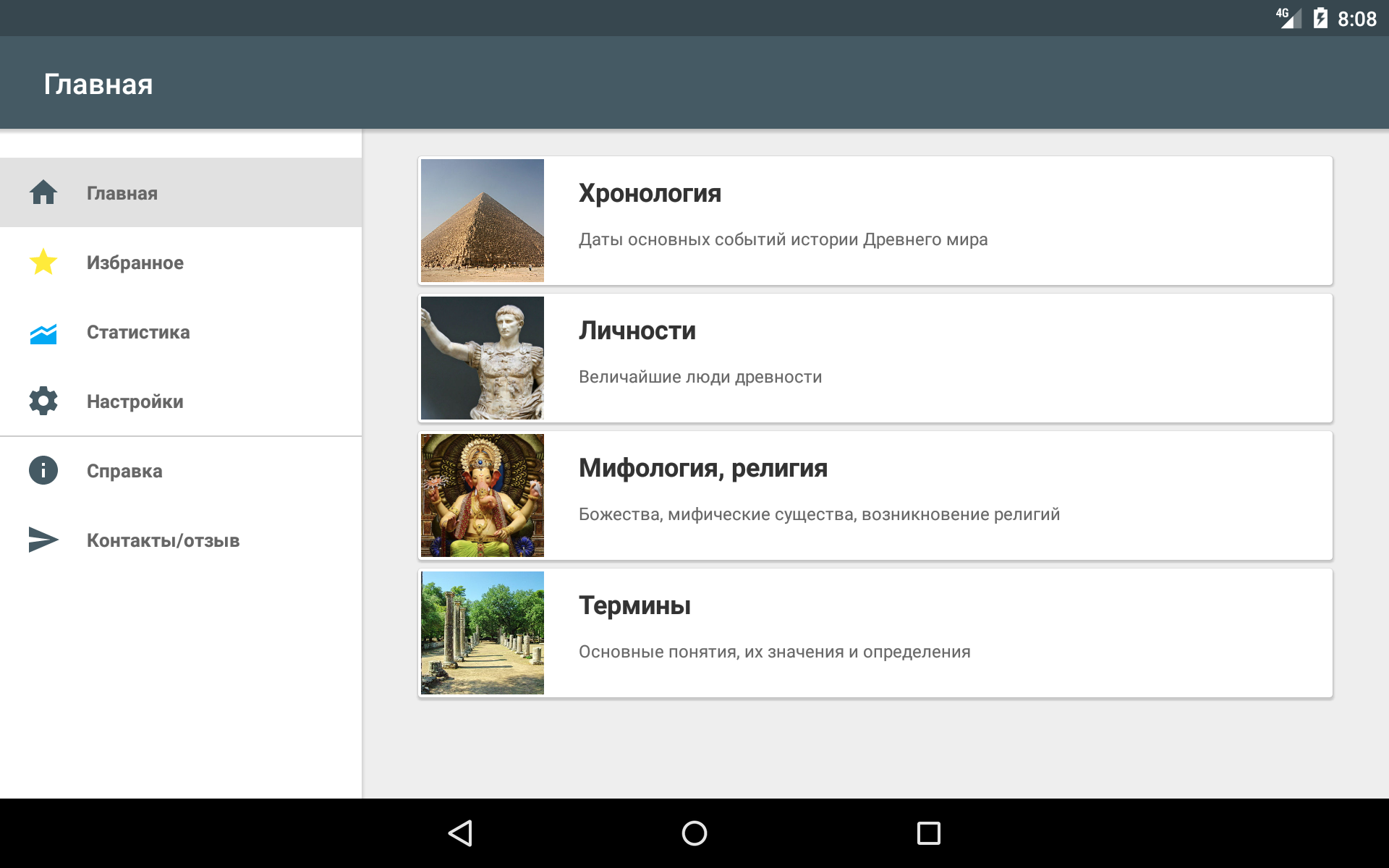This screenshot has height=868, width=1389.
Task: Click the home icon in sidebar
Action: click(43, 192)
